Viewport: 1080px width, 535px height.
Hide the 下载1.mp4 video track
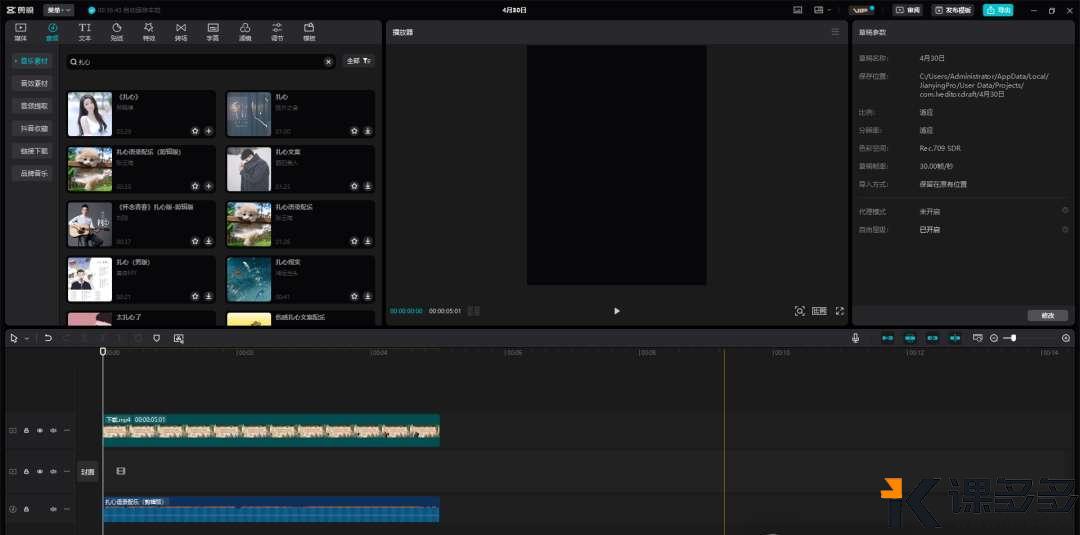tap(40, 430)
